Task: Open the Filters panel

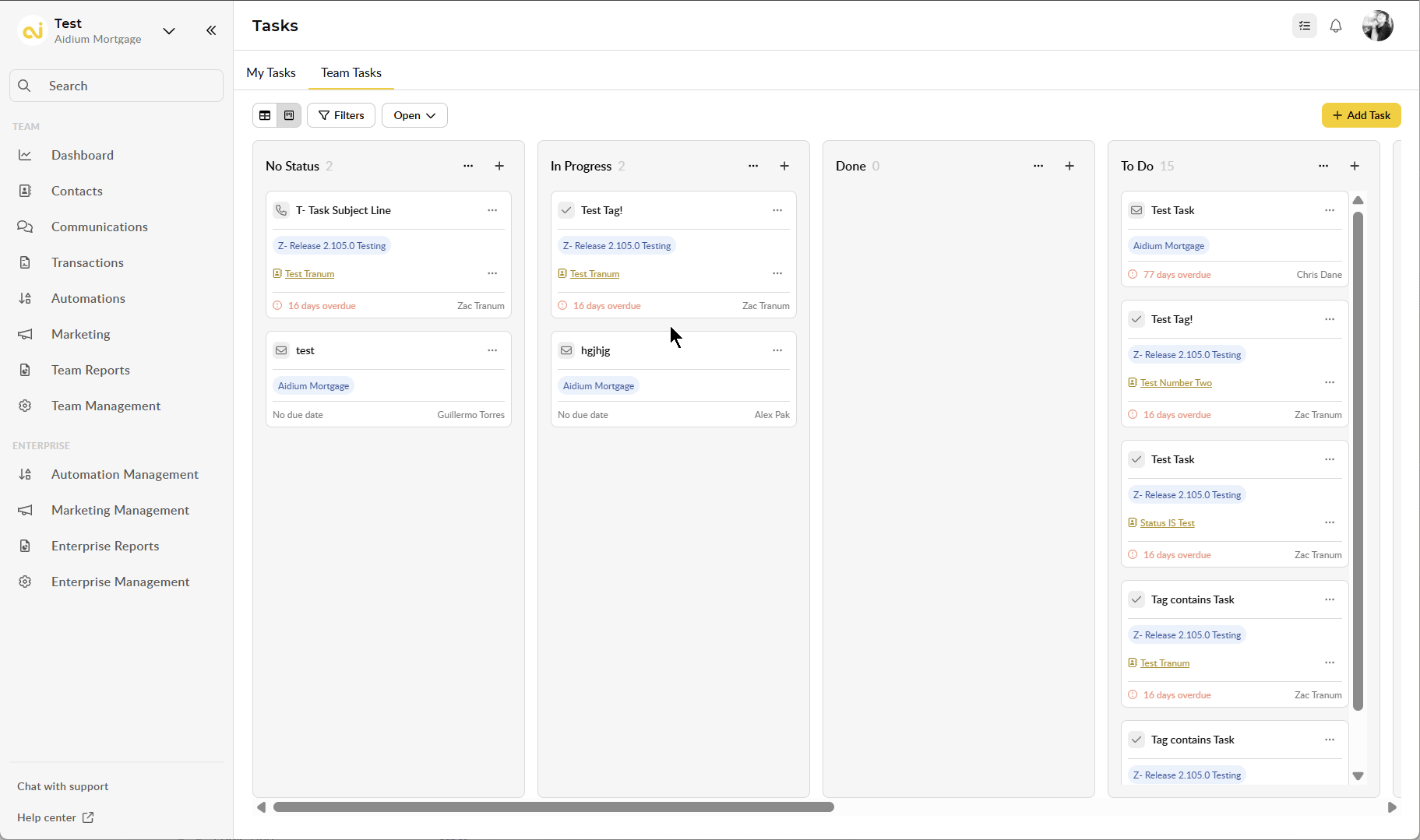Action: 341,115
